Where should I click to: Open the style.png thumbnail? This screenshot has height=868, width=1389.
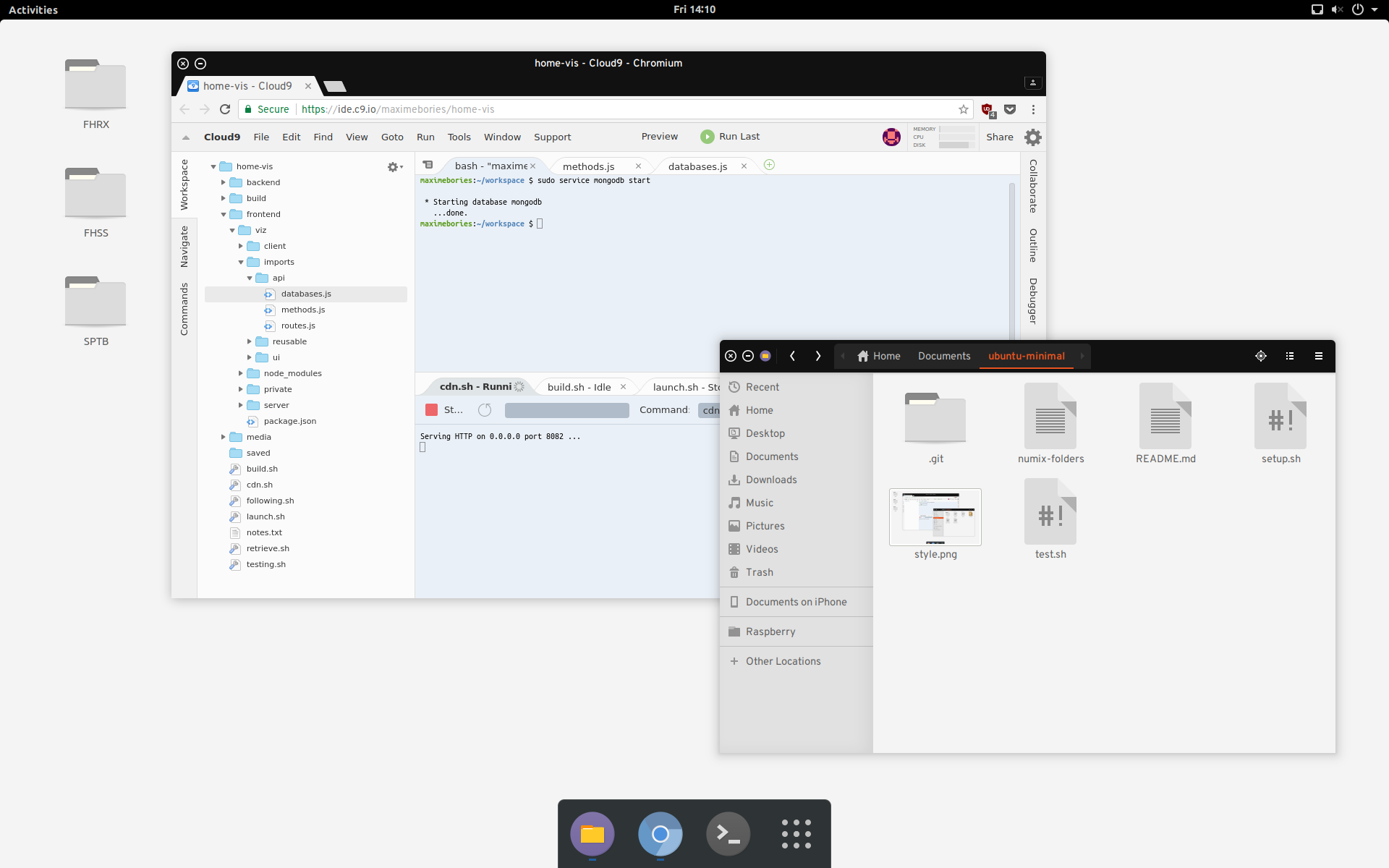935,517
